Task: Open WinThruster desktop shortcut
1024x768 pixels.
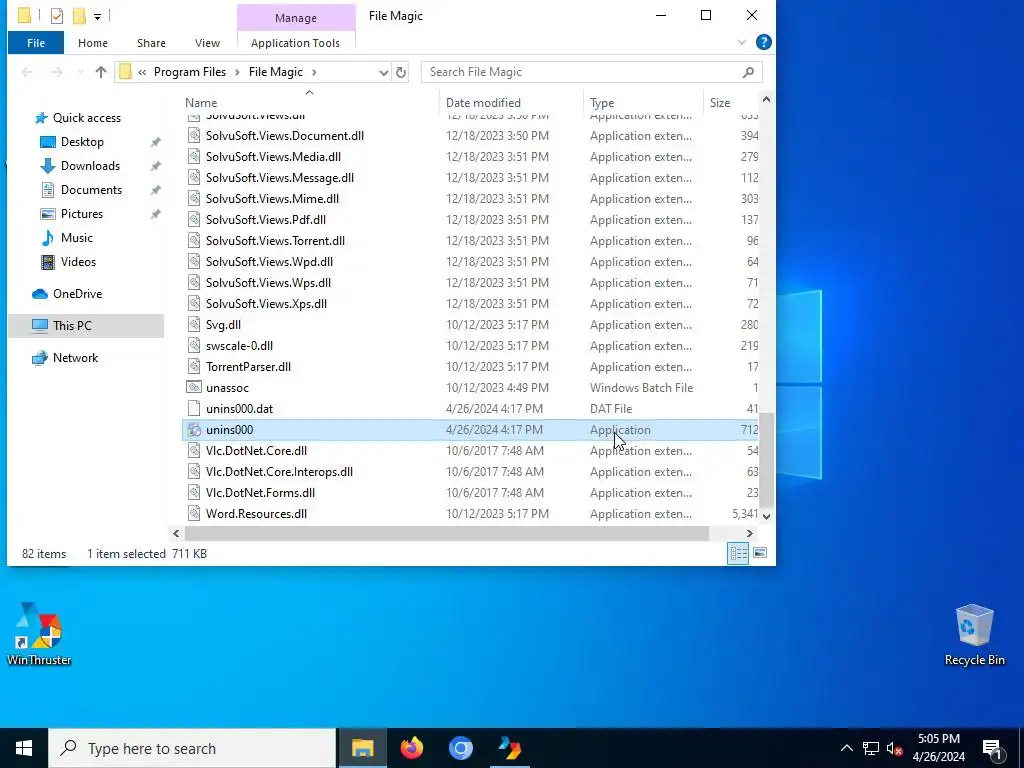Action: click(x=39, y=633)
